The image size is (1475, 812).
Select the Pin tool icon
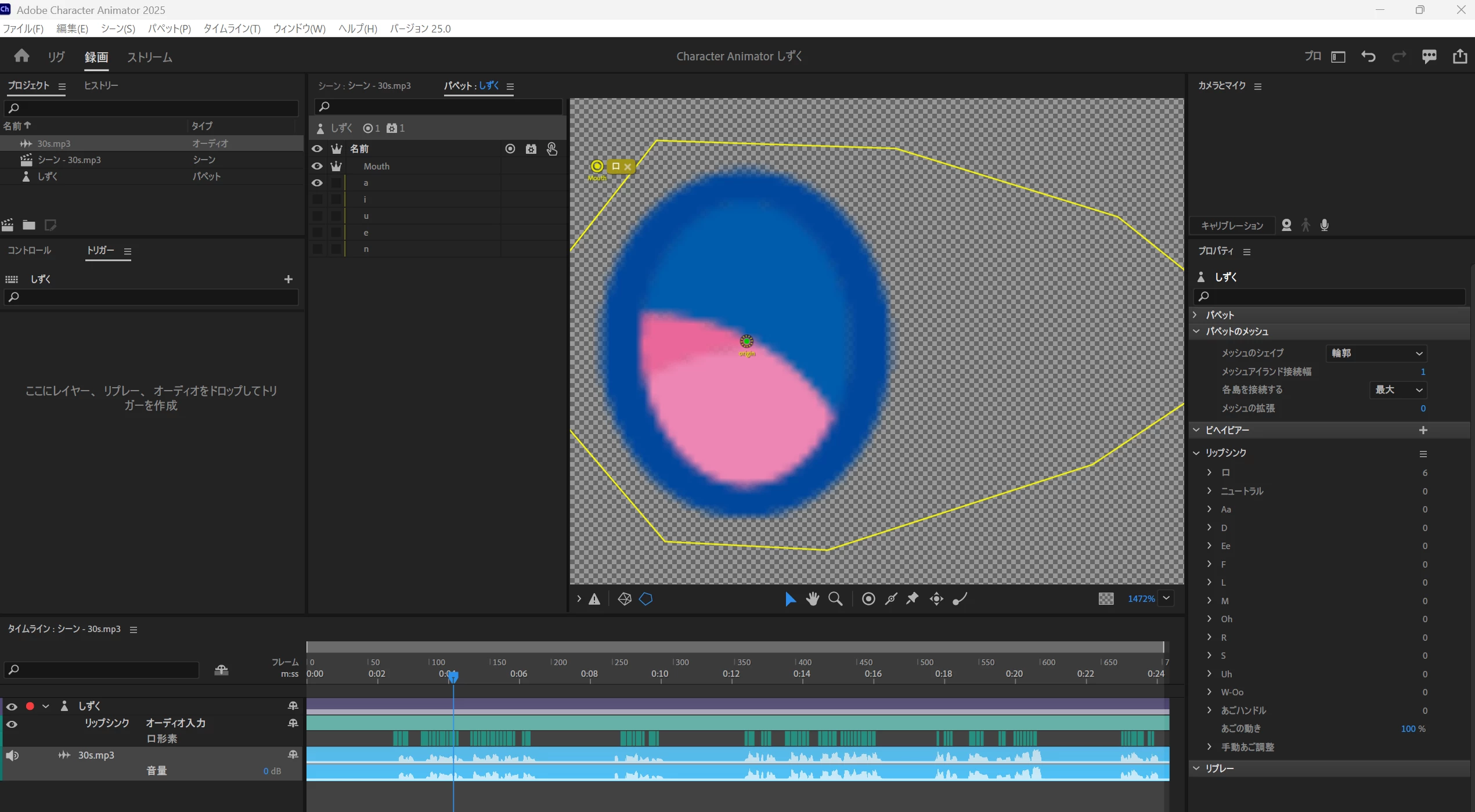(x=913, y=599)
